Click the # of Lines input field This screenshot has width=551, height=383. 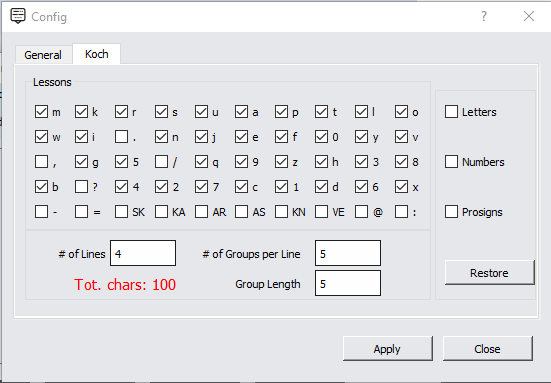[x=143, y=253]
